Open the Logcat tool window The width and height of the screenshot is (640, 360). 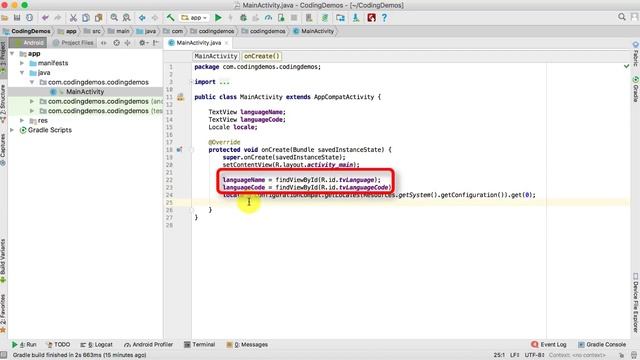(x=96, y=344)
